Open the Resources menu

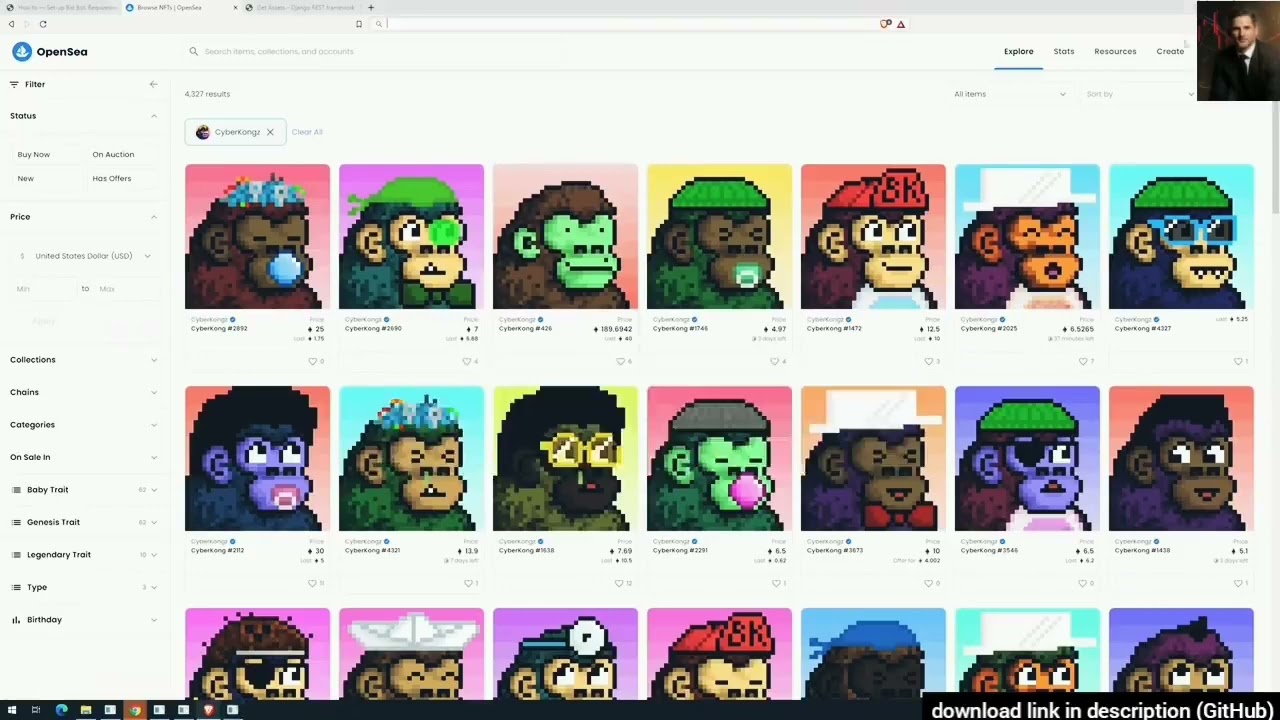(1115, 51)
